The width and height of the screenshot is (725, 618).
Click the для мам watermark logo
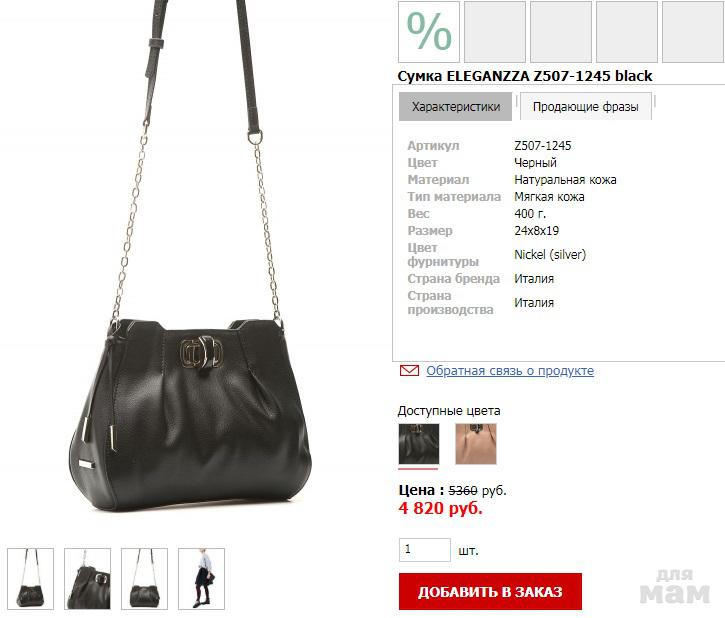coord(675,586)
